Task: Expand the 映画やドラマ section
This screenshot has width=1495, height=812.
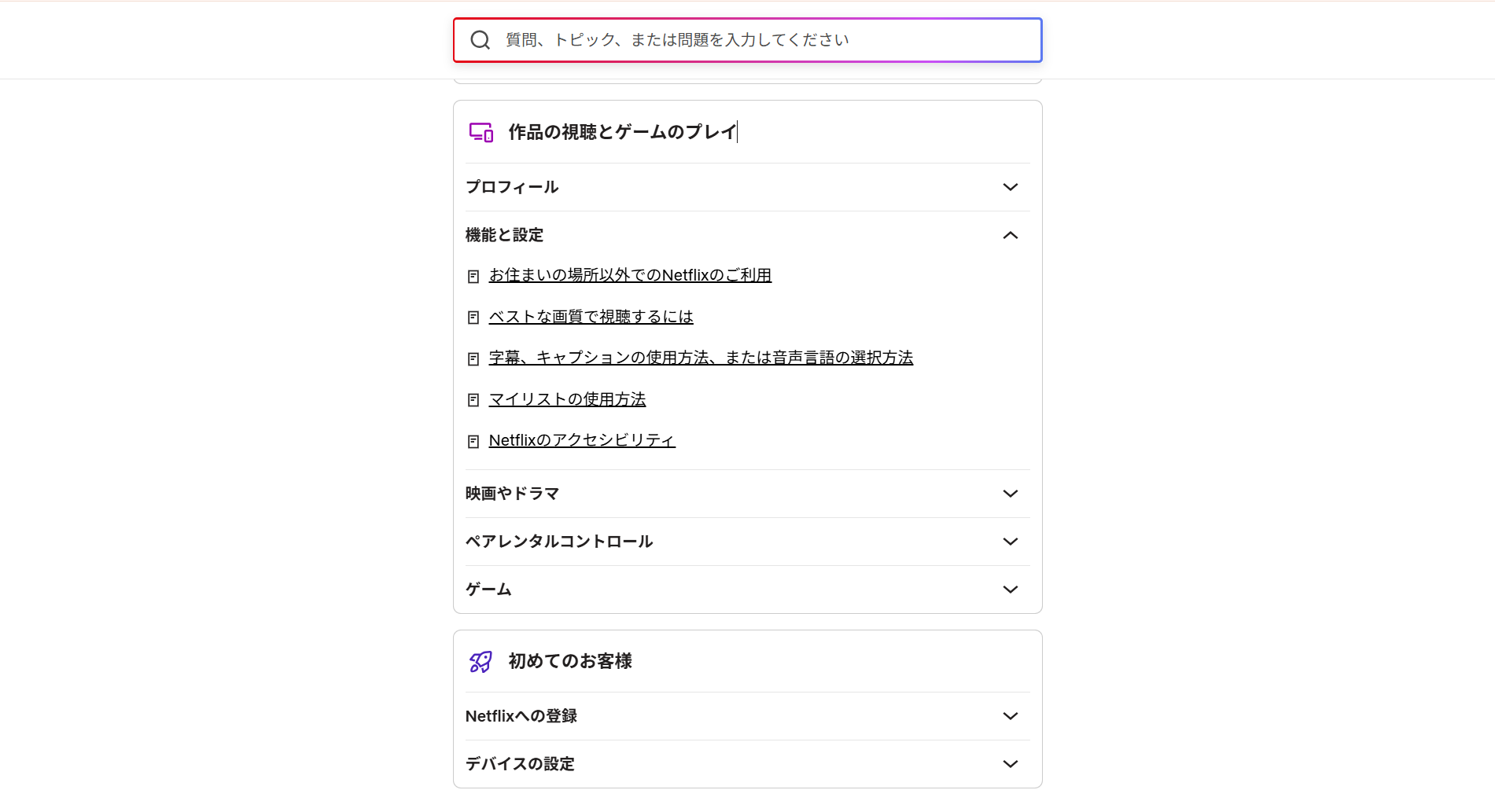Action: click(1010, 494)
